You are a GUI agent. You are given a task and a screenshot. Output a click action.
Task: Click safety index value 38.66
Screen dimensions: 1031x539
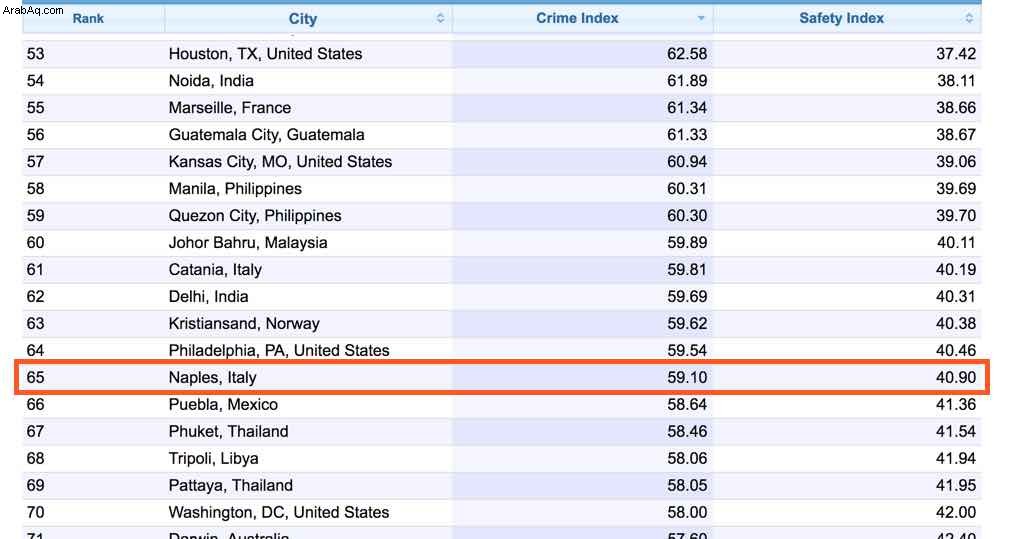coord(956,108)
